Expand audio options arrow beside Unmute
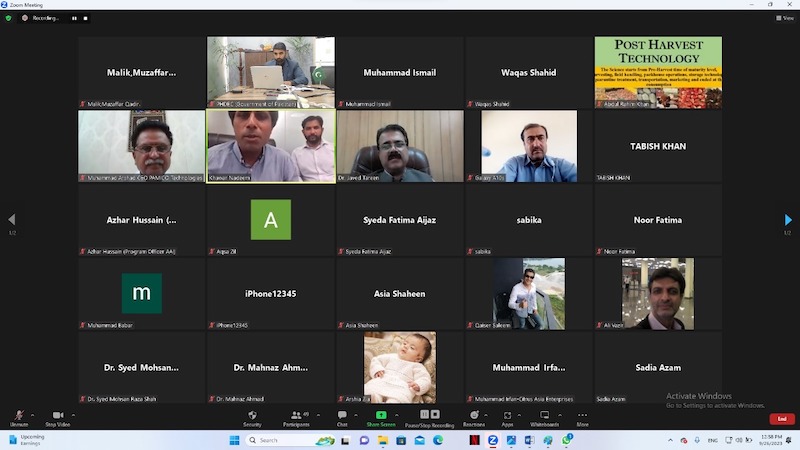This screenshot has width=800, height=450. click(32, 415)
